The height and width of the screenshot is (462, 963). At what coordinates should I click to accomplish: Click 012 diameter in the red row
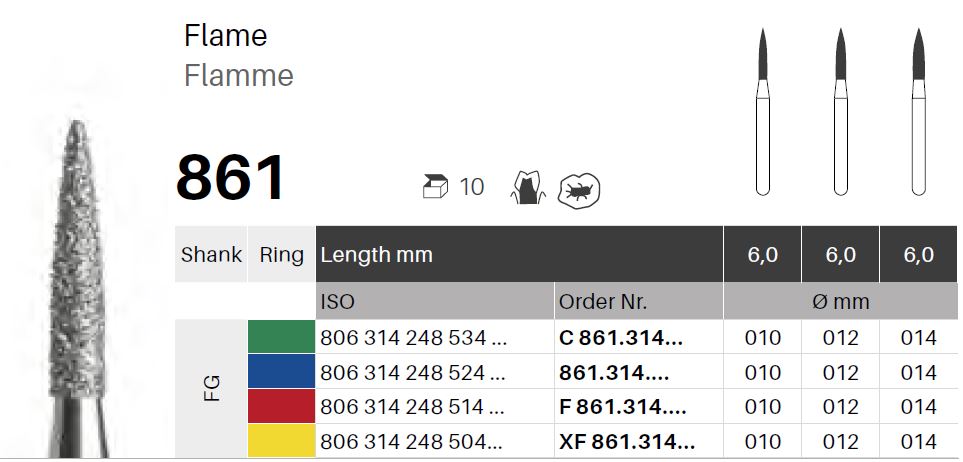[x=841, y=407]
